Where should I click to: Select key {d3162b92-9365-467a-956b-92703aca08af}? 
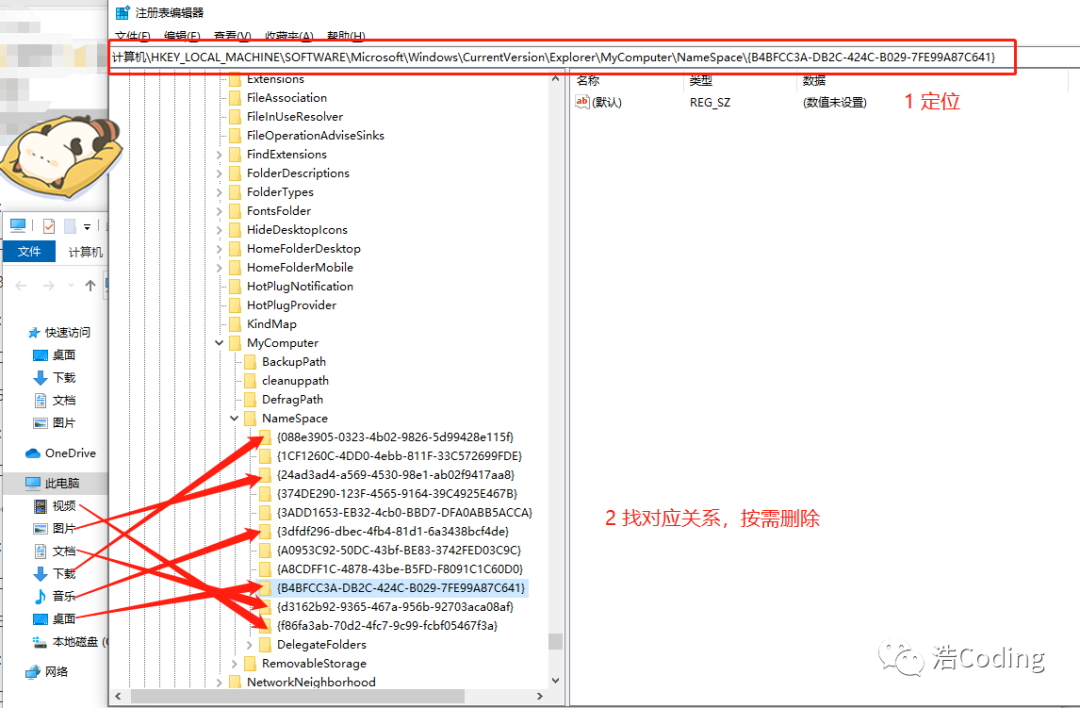pyautogui.click(x=395, y=607)
